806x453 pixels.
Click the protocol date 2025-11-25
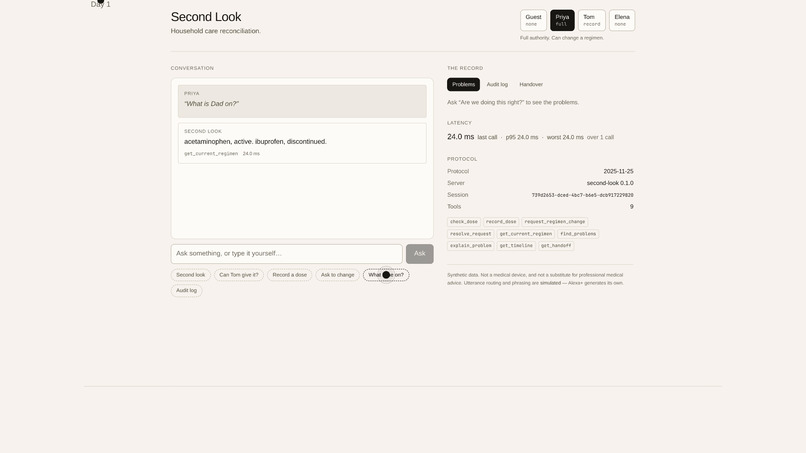[618, 171]
